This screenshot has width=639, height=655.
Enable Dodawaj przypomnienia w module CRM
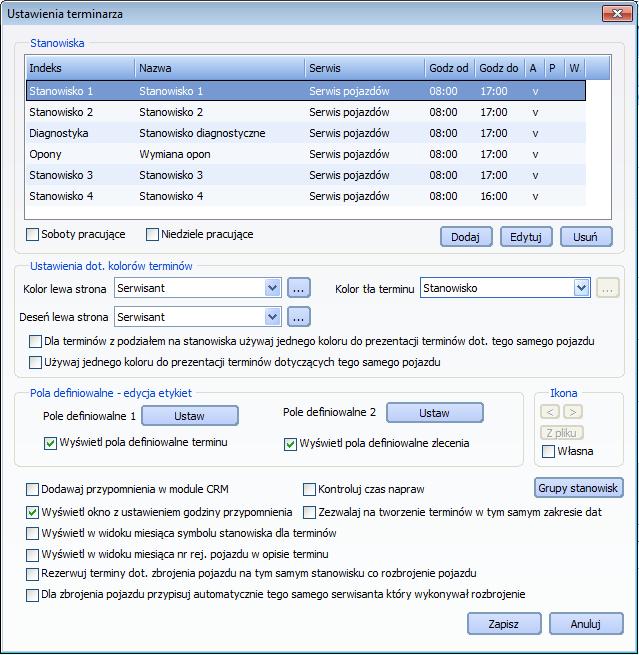[32, 489]
